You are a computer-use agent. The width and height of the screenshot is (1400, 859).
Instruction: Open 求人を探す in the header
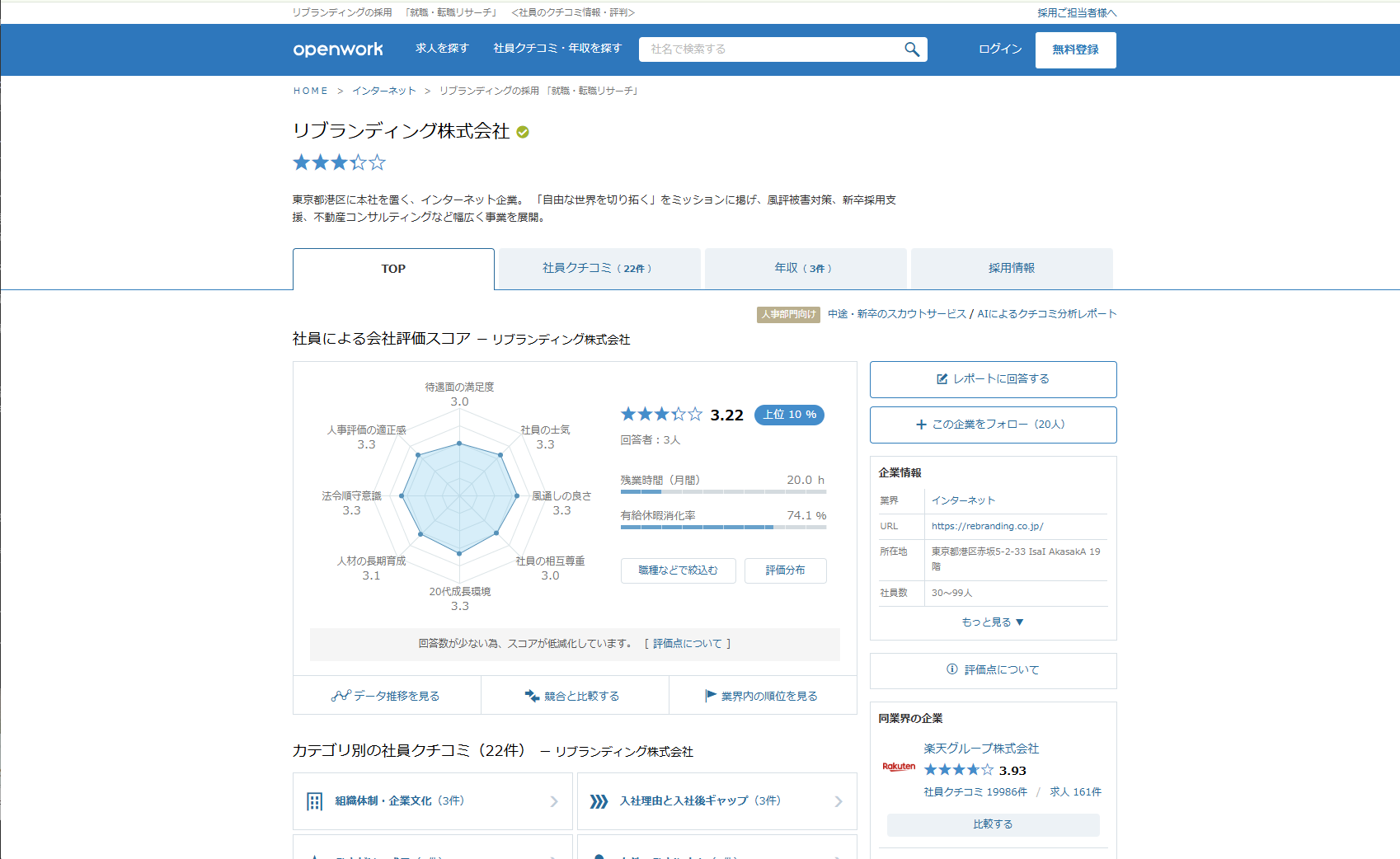[442, 49]
